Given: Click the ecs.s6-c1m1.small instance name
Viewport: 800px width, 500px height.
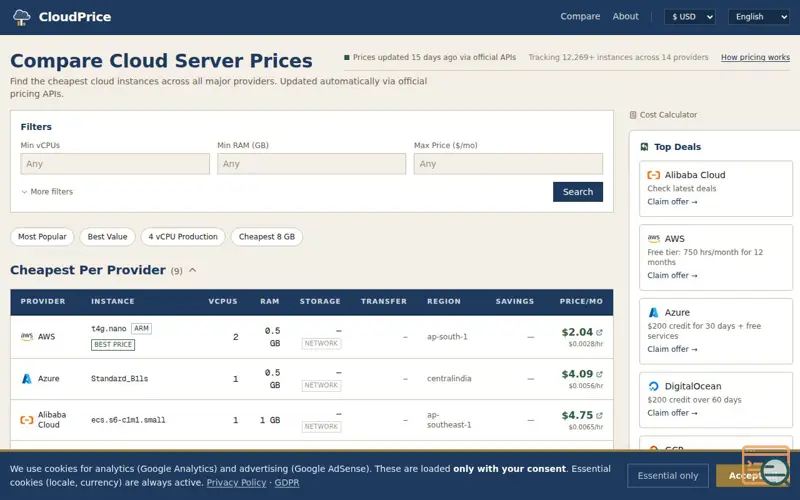Looking at the screenshot, I should click(128, 420).
